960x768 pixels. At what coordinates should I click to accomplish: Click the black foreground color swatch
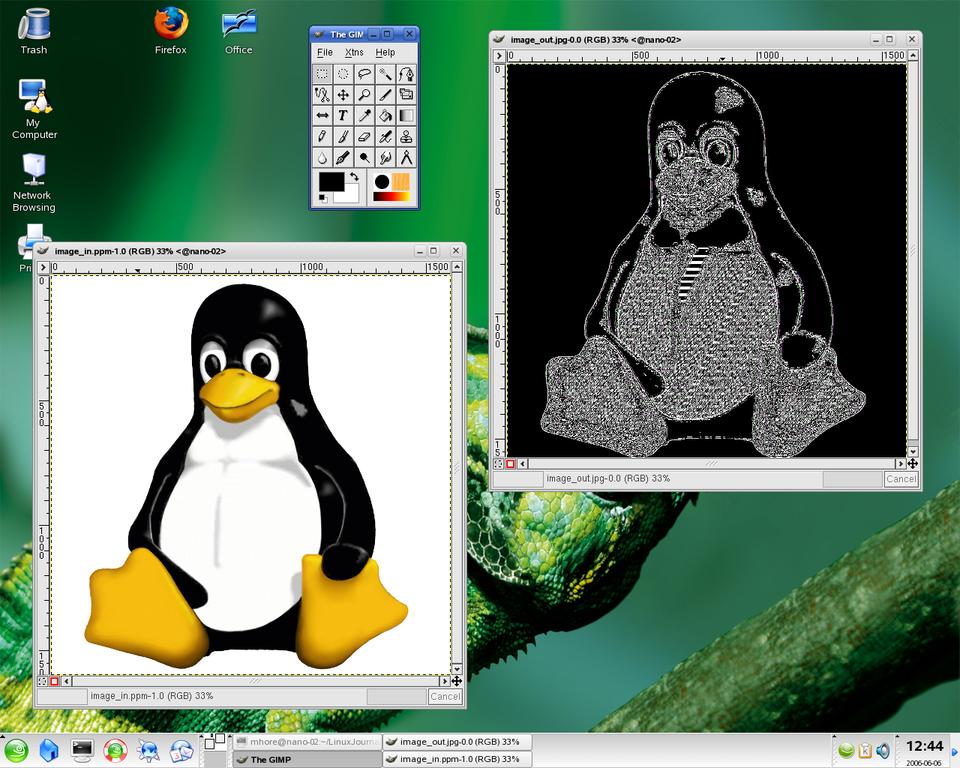[330, 182]
